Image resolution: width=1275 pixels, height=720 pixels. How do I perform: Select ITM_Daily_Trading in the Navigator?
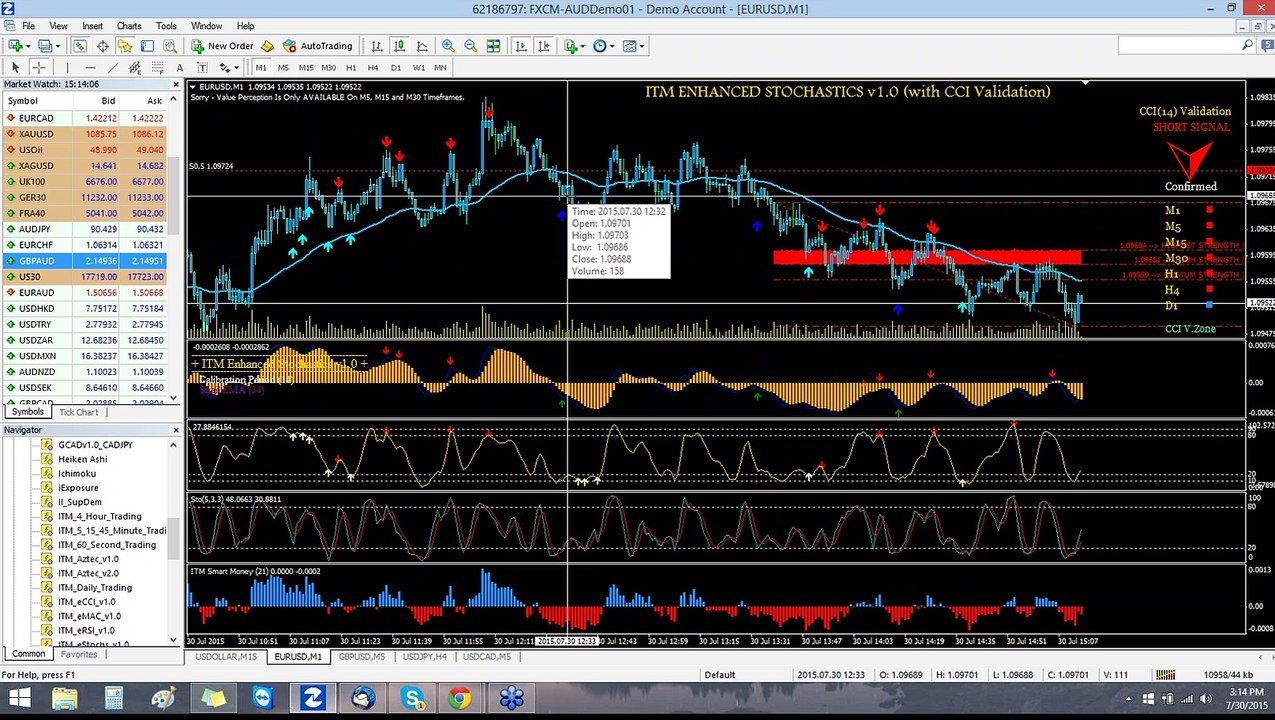[94, 587]
